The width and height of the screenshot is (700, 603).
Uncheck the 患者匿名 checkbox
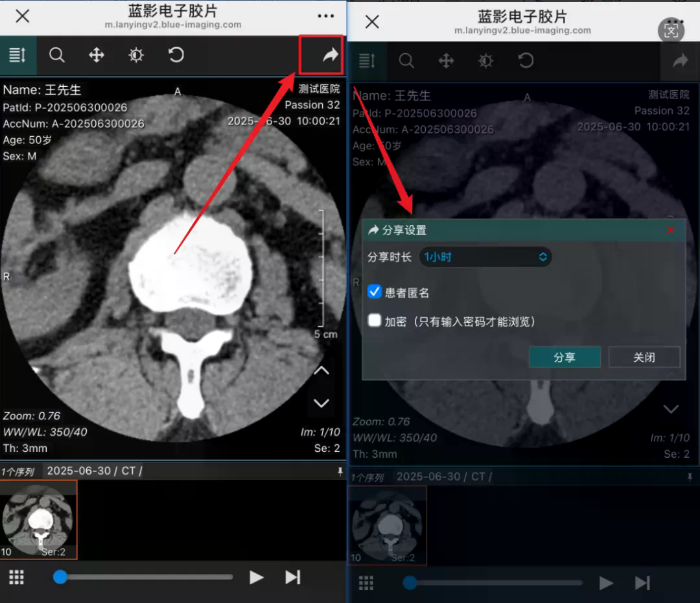375,292
